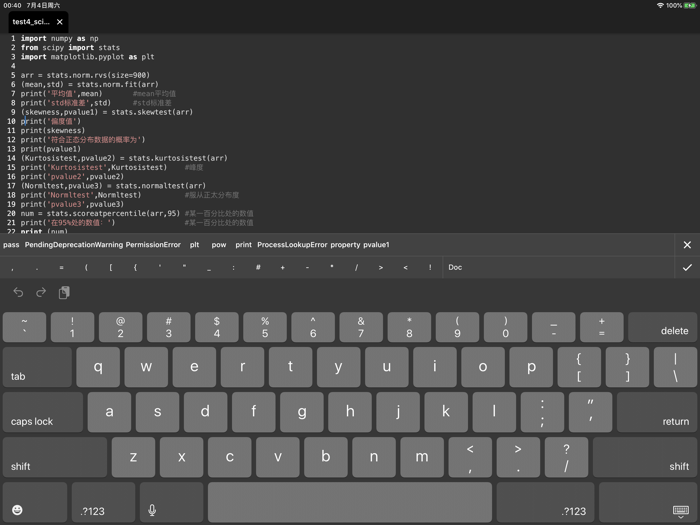Insert 'ProcessLookupError' suggestion
The height and width of the screenshot is (525, 700).
click(x=292, y=245)
